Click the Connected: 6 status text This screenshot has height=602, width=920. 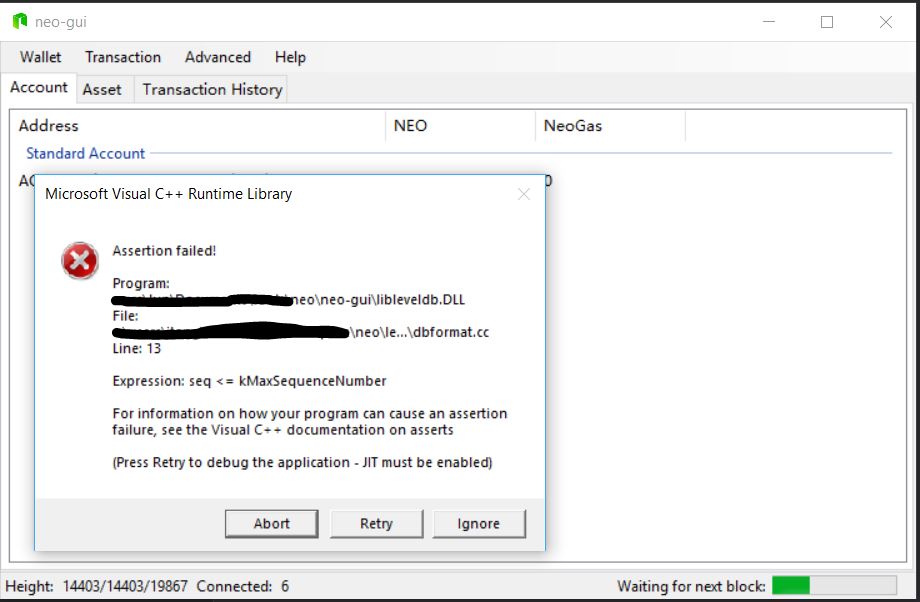242,586
